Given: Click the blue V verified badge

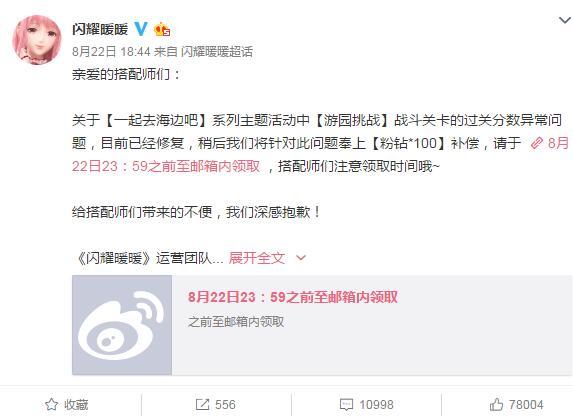Looking at the screenshot, I should [x=141, y=29].
